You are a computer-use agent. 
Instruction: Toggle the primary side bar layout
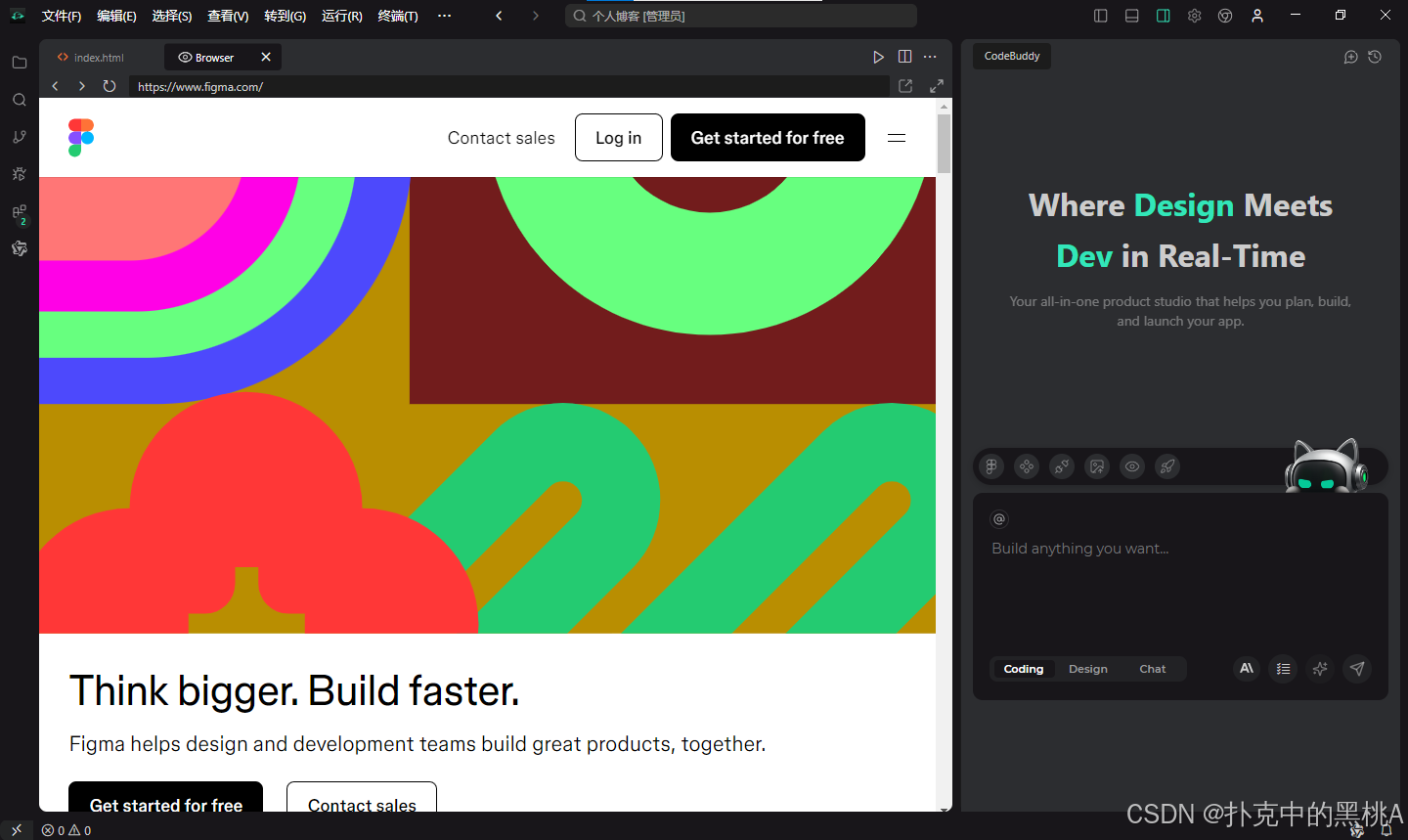click(x=1101, y=16)
